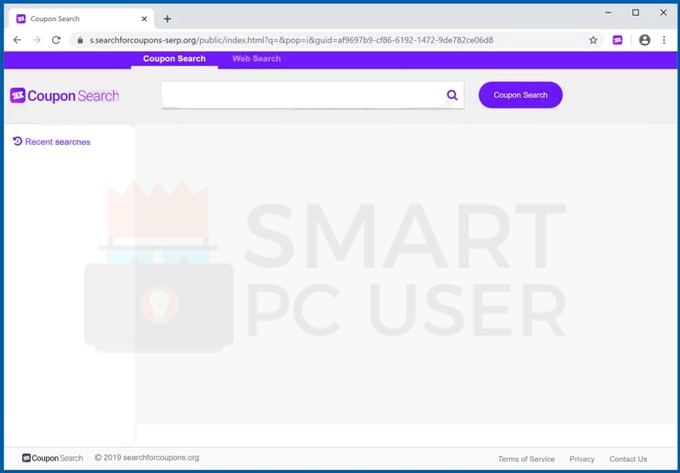
Task: Click the purple Coupon Search button
Action: click(520, 95)
